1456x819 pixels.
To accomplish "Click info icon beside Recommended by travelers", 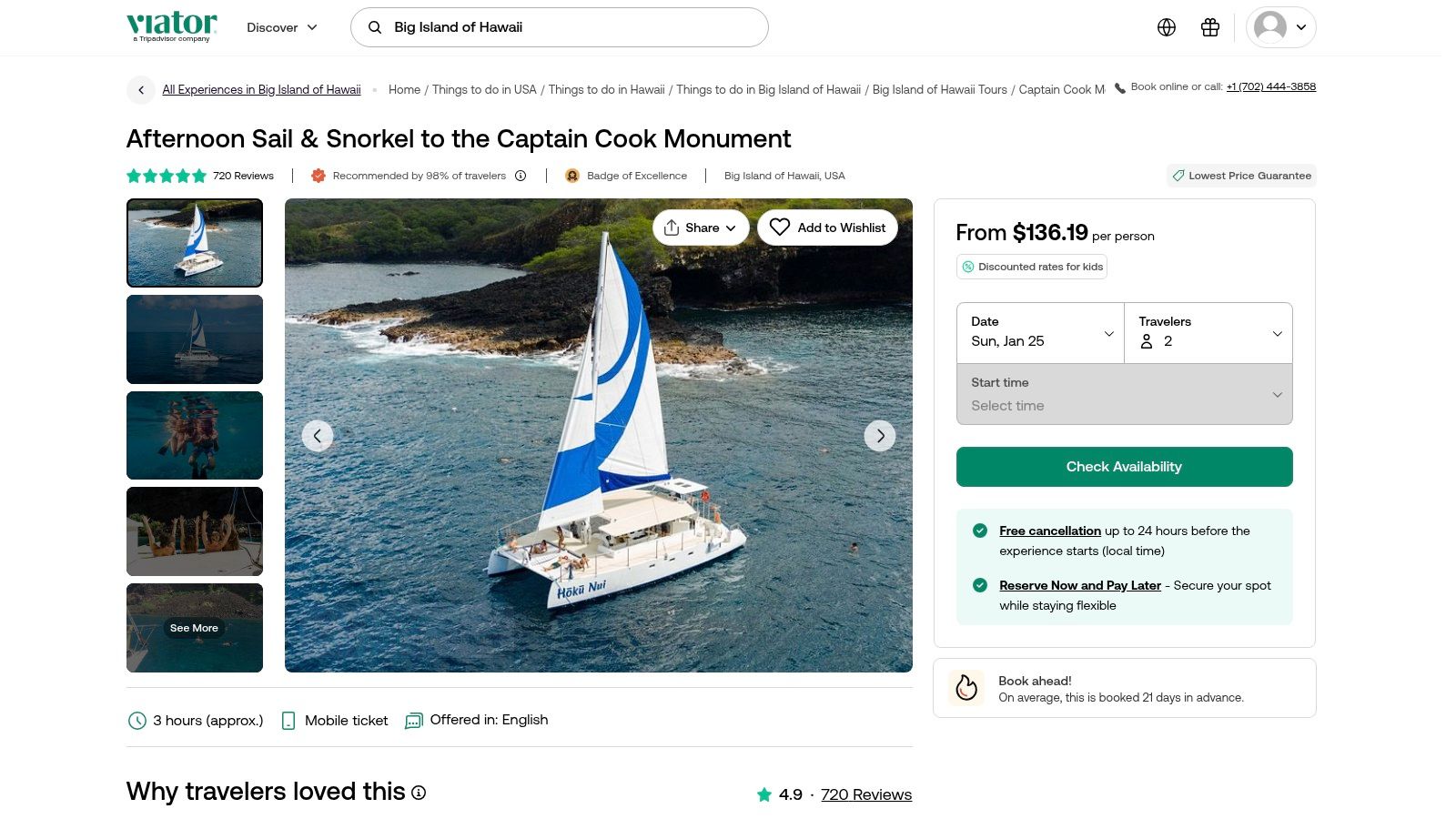I will click(x=521, y=176).
